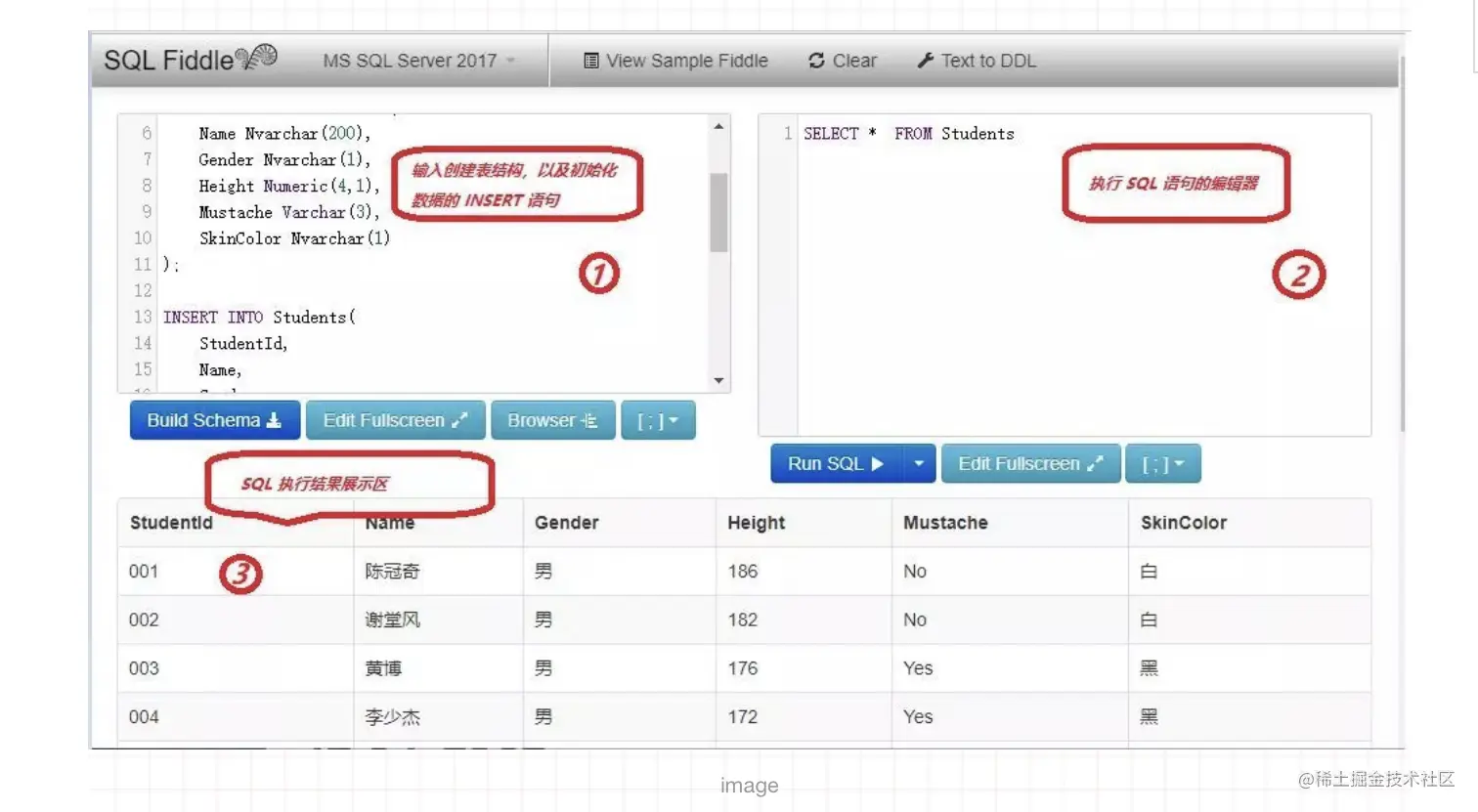Click height value 172

pos(743,717)
